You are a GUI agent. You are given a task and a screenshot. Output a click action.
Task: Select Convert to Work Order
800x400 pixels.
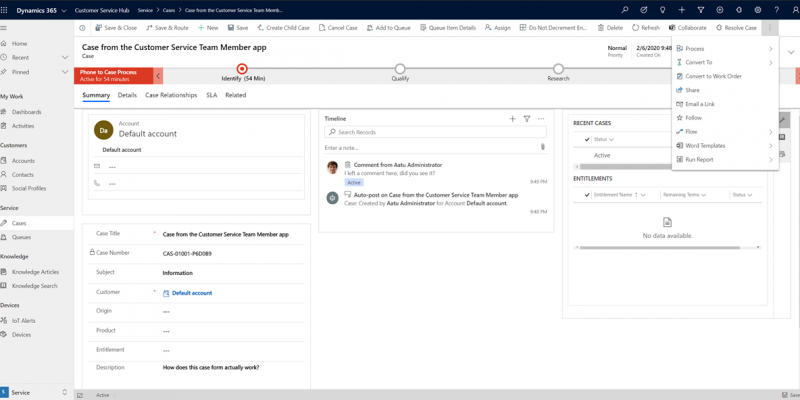[725, 76]
